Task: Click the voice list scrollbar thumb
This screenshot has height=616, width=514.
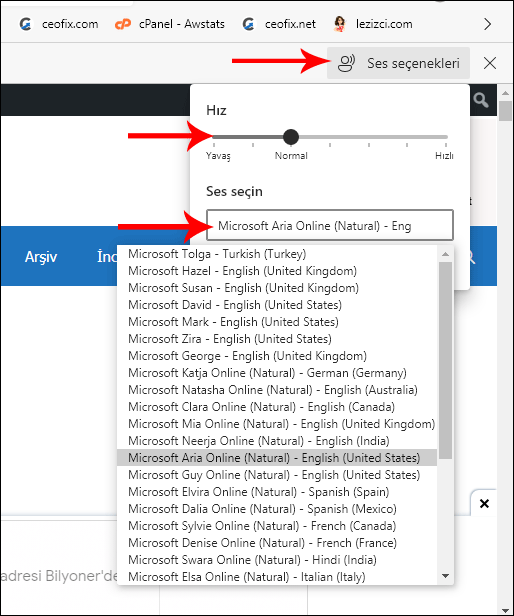Action: [x=445, y=360]
